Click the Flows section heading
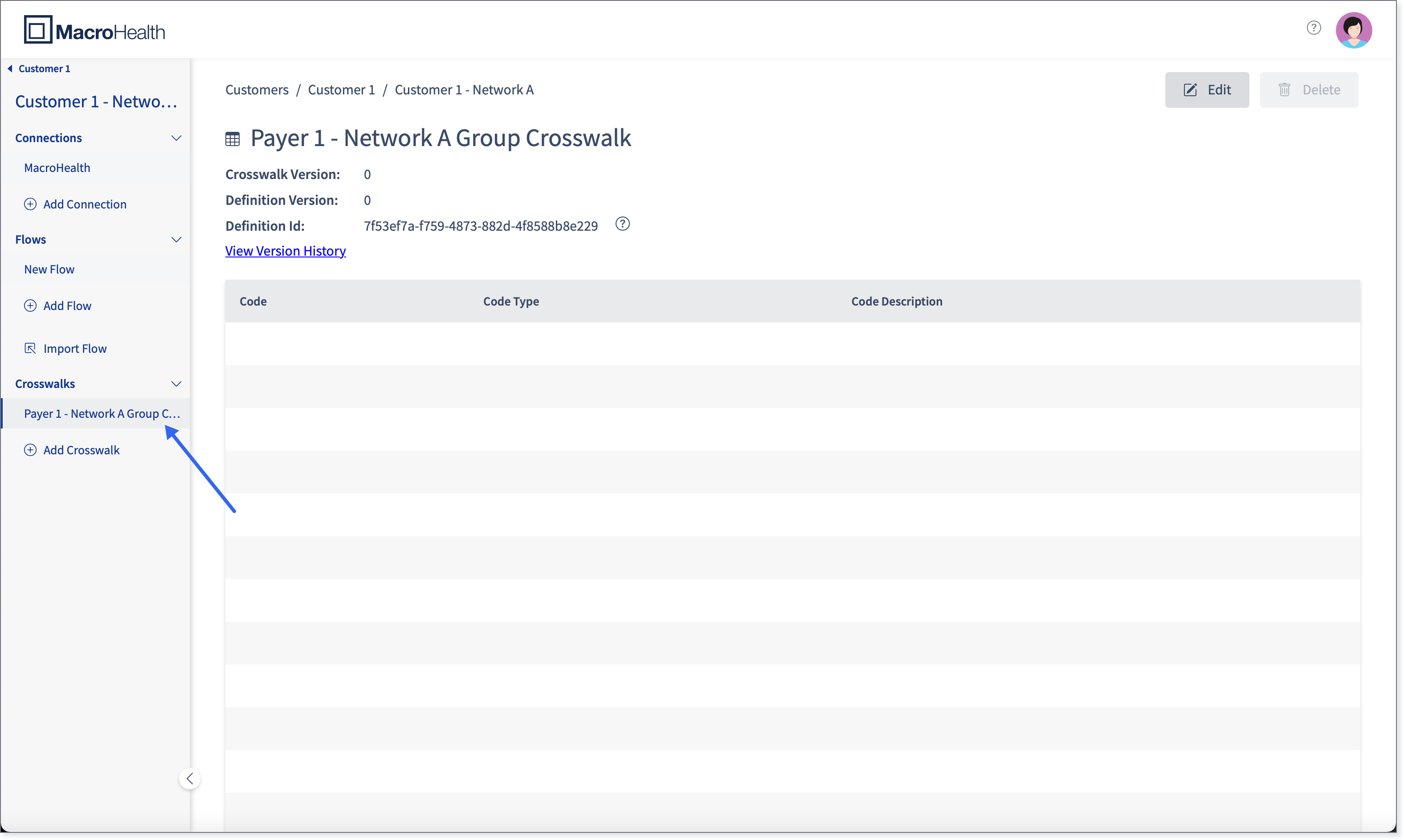Screen dimensions: 1404x840 (31, 240)
